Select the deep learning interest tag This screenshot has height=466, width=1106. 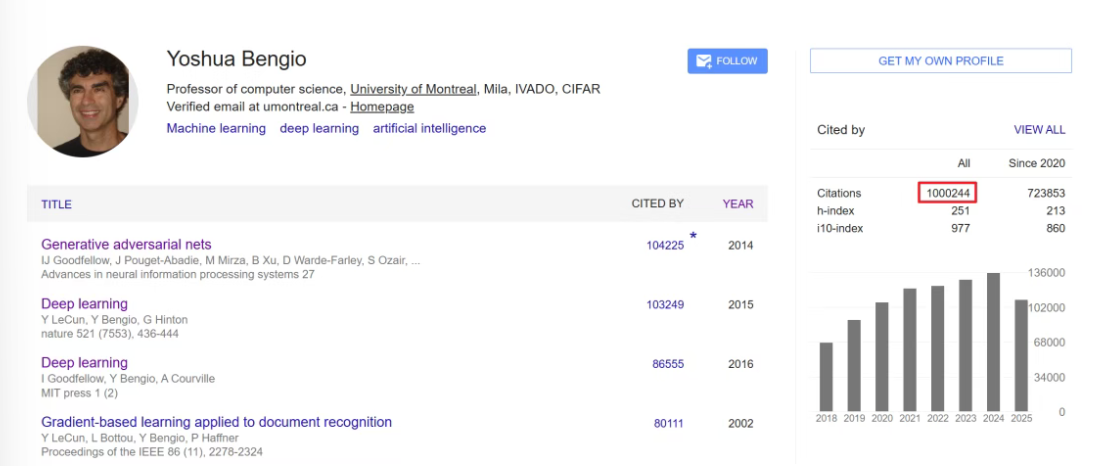tap(319, 129)
